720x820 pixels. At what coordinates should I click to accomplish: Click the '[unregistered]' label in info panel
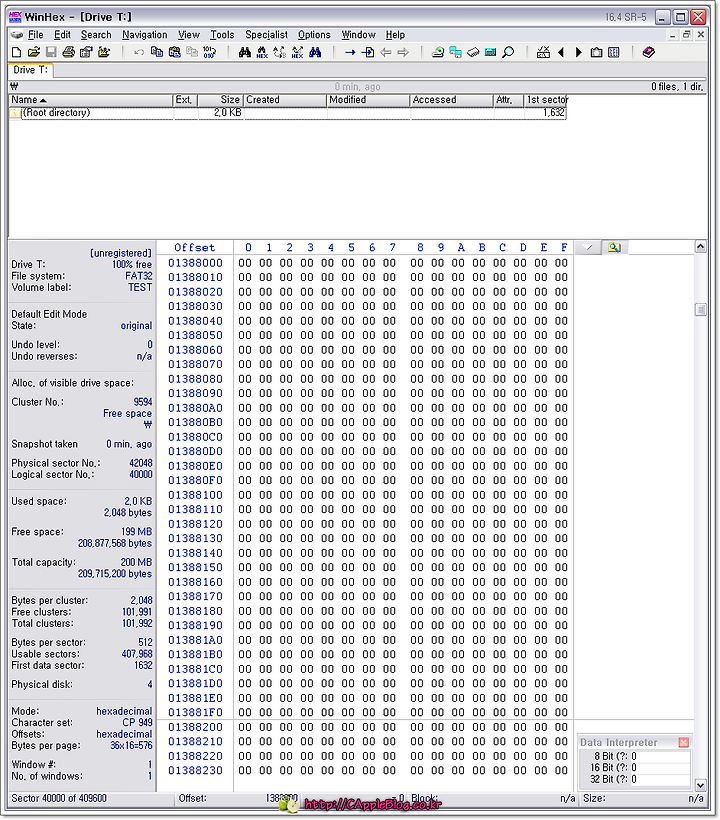pyautogui.click(x=121, y=253)
